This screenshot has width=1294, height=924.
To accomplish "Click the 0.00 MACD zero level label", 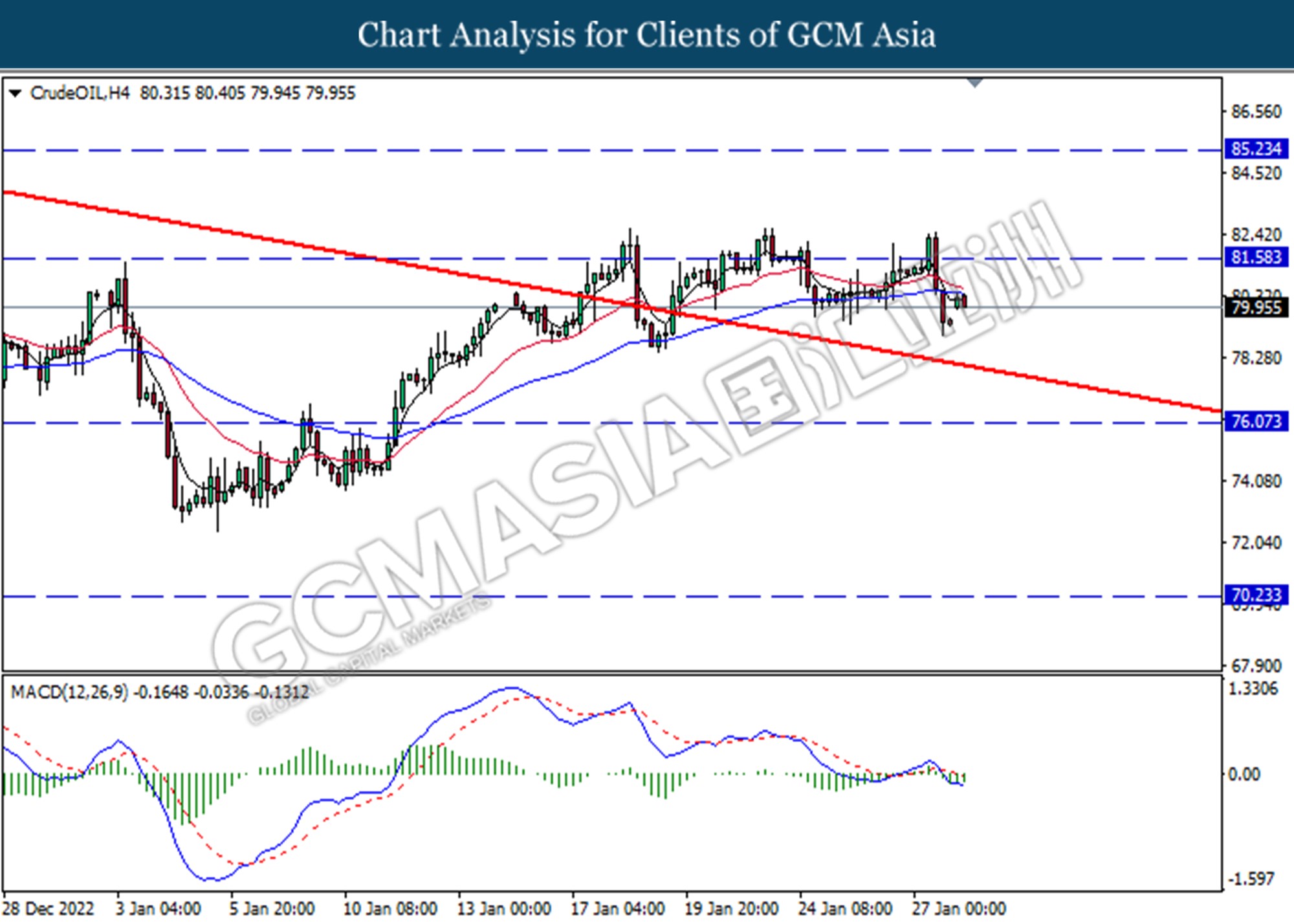I will point(1244,775).
